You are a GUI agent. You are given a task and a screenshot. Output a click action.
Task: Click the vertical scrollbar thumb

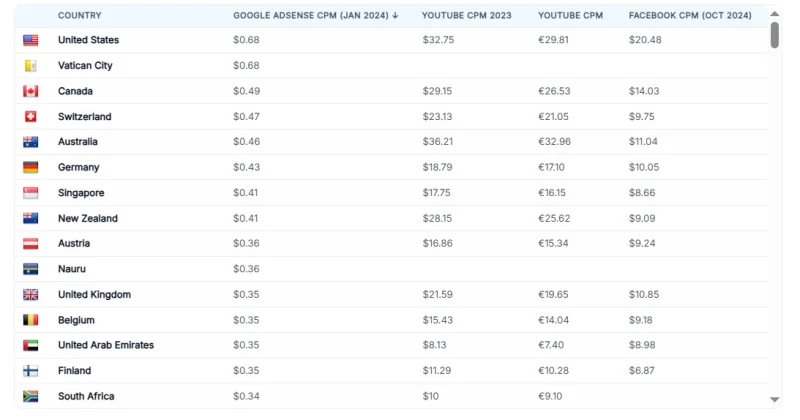tap(774, 35)
